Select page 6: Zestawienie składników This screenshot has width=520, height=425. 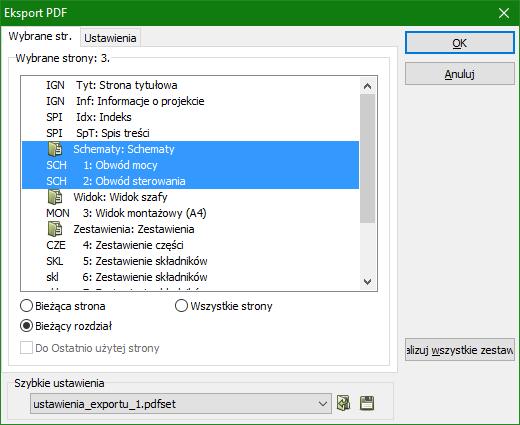pyautogui.click(x=190, y=277)
